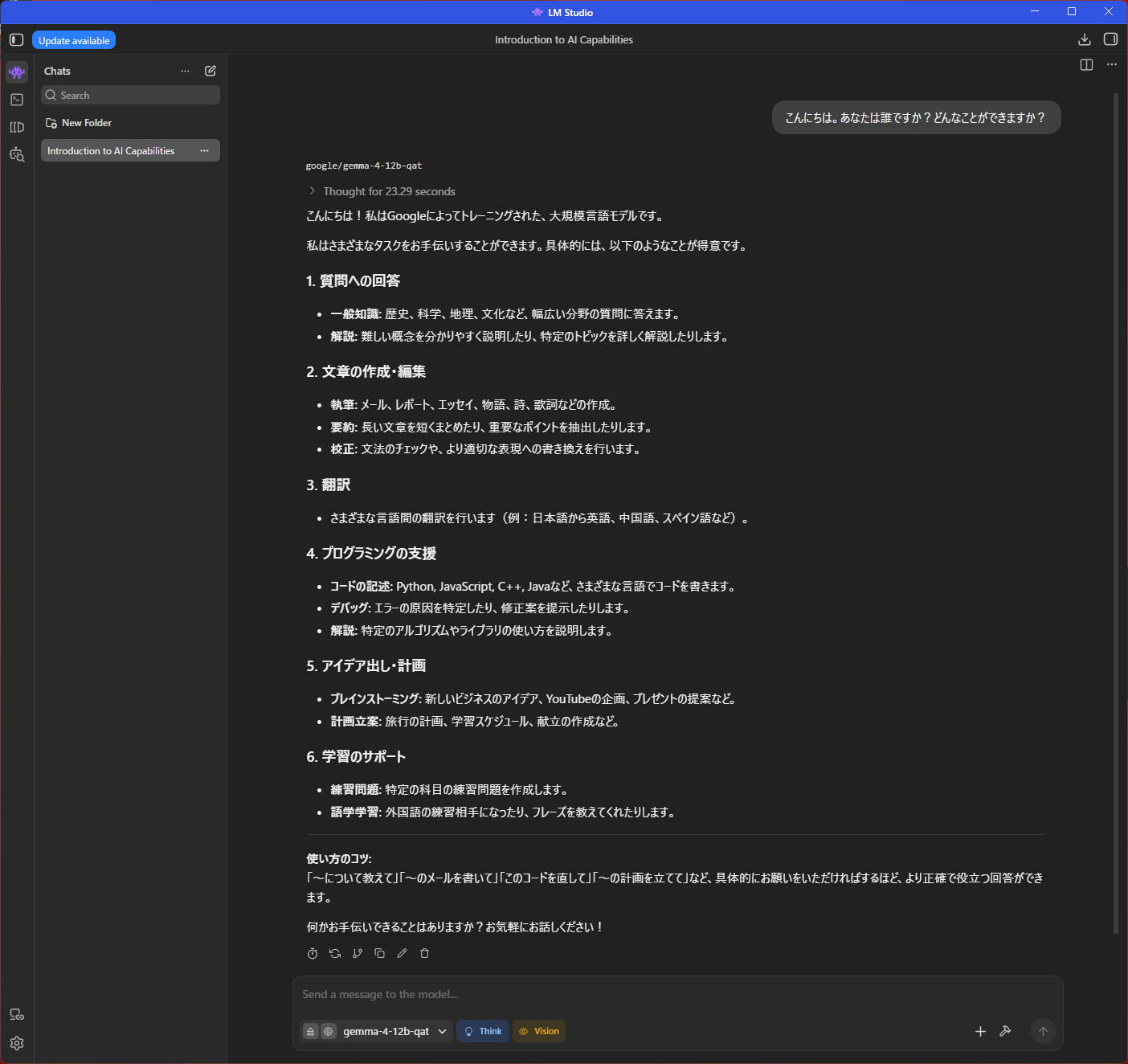Select the Introduction to AI Capabilities chat
The width and height of the screenshot is (1128, 1064).
click(130, 150)
